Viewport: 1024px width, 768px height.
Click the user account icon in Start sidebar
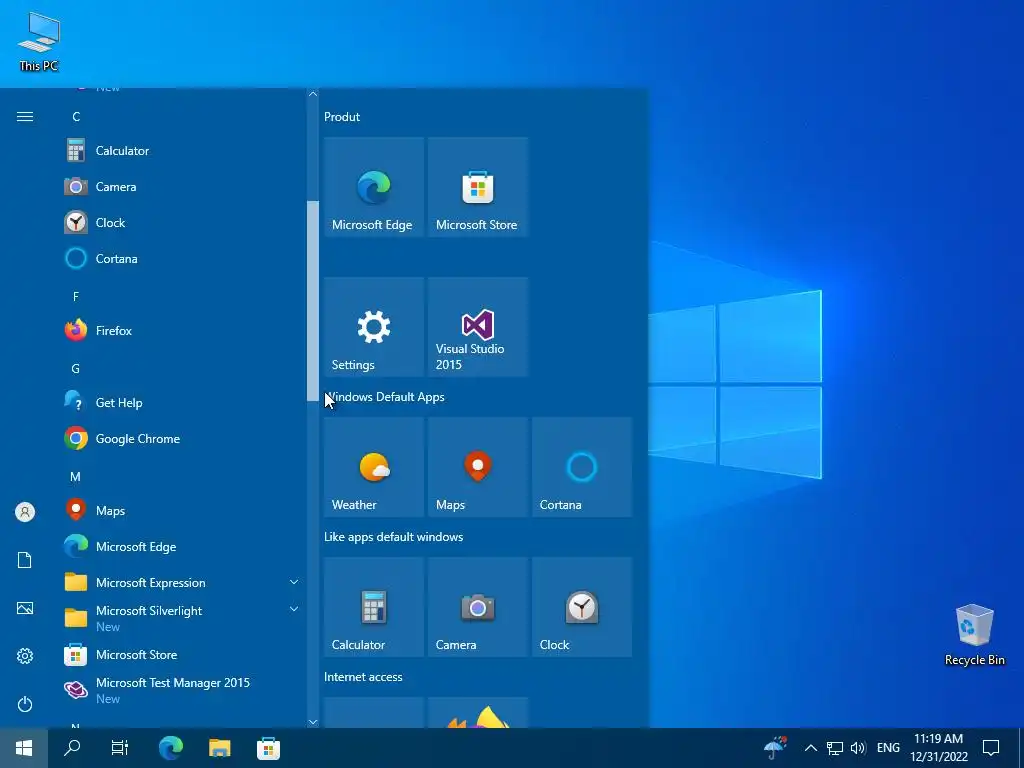(x=25, y=512)
